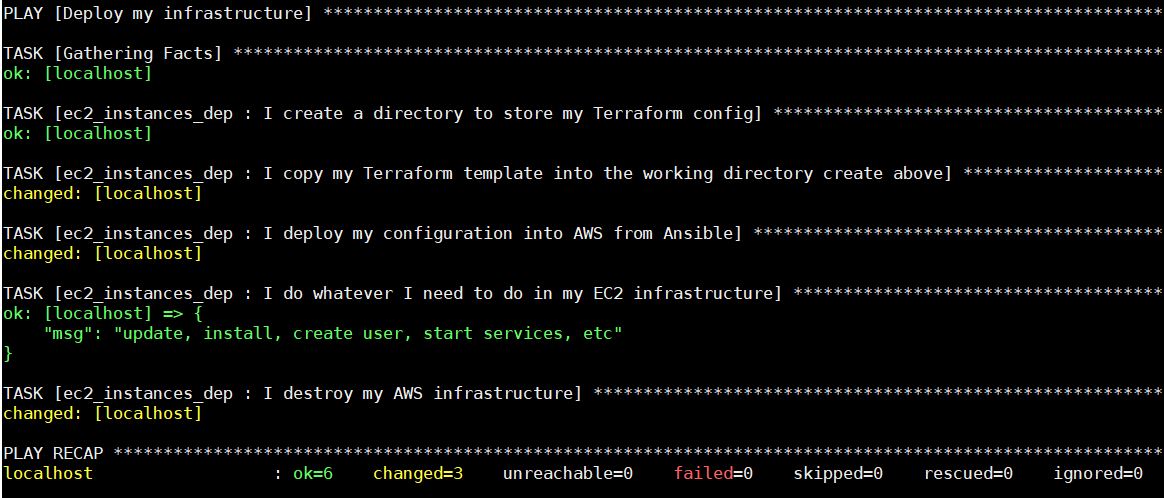Click ok localhost under create directory task
This screenshot has height=498, width=1164.
(x=77, y=134)
